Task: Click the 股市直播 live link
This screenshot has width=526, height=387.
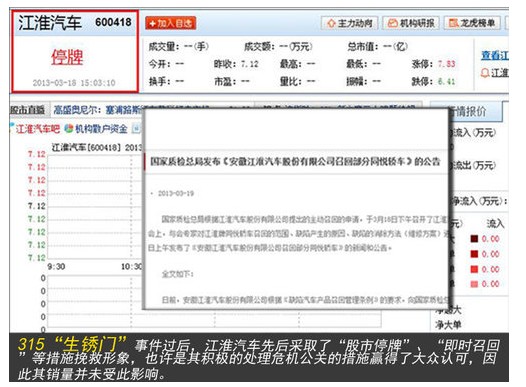Action: (28, 110)
